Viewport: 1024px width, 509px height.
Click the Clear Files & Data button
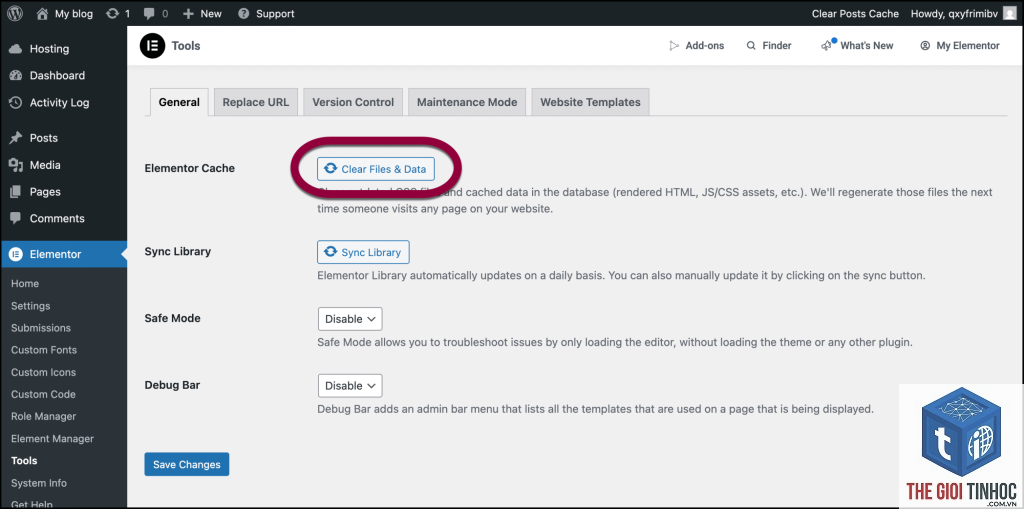376,169
